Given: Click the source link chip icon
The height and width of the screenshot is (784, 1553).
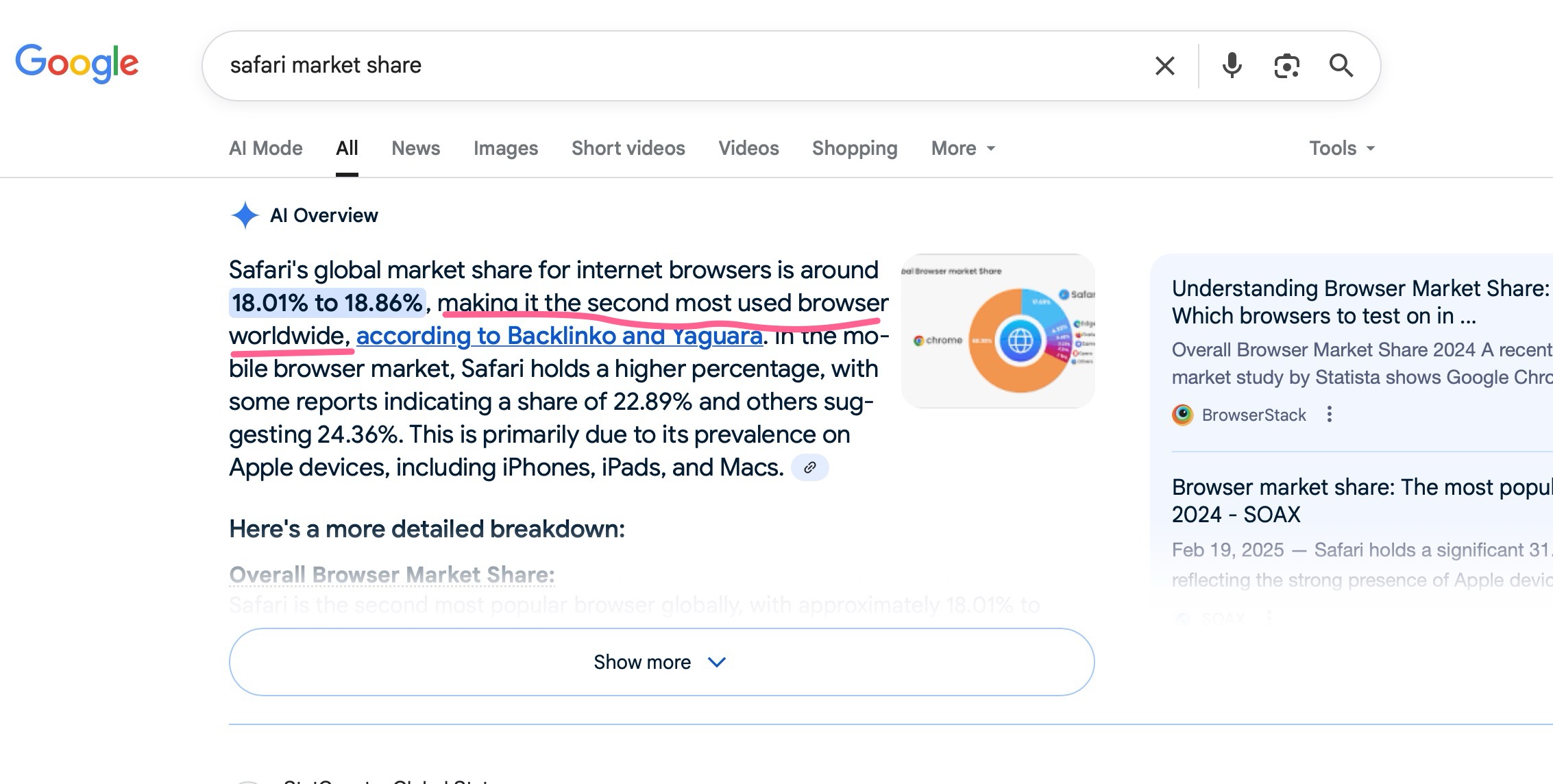Looking at the screenshot, I should (809, 467).
